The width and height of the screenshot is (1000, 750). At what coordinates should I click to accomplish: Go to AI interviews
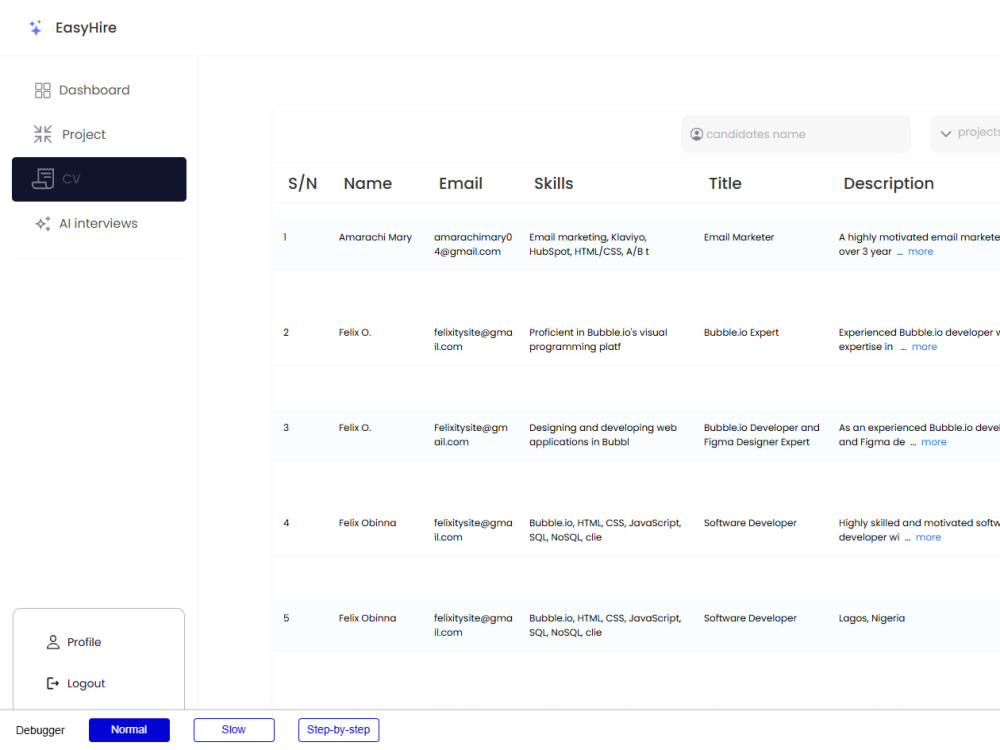pos(99,224)
